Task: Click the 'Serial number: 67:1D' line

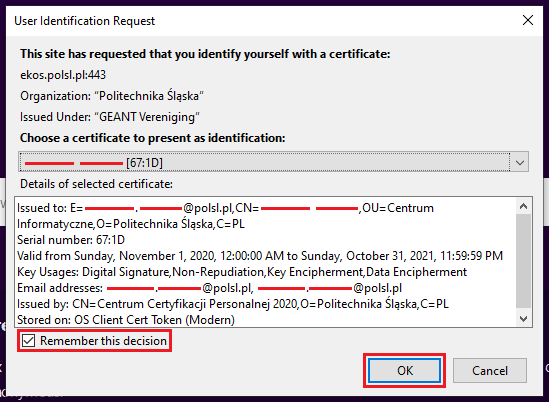Action: click(x=71, y=240)
